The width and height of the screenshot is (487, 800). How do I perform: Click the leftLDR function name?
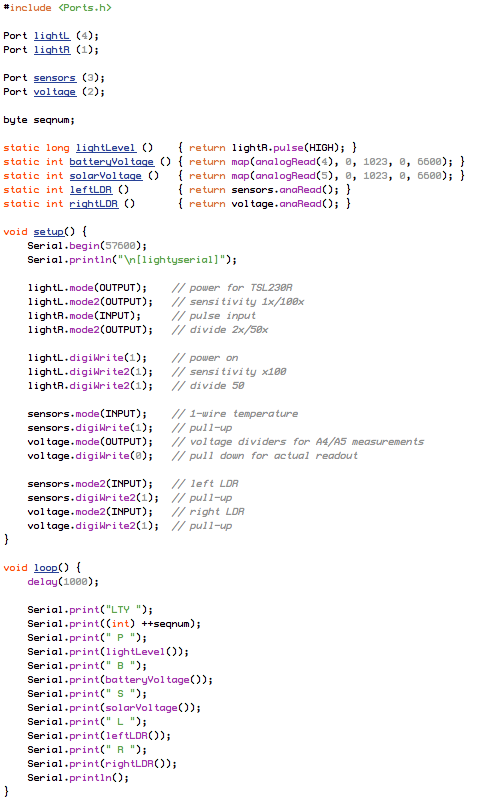(x=91, y=190)
